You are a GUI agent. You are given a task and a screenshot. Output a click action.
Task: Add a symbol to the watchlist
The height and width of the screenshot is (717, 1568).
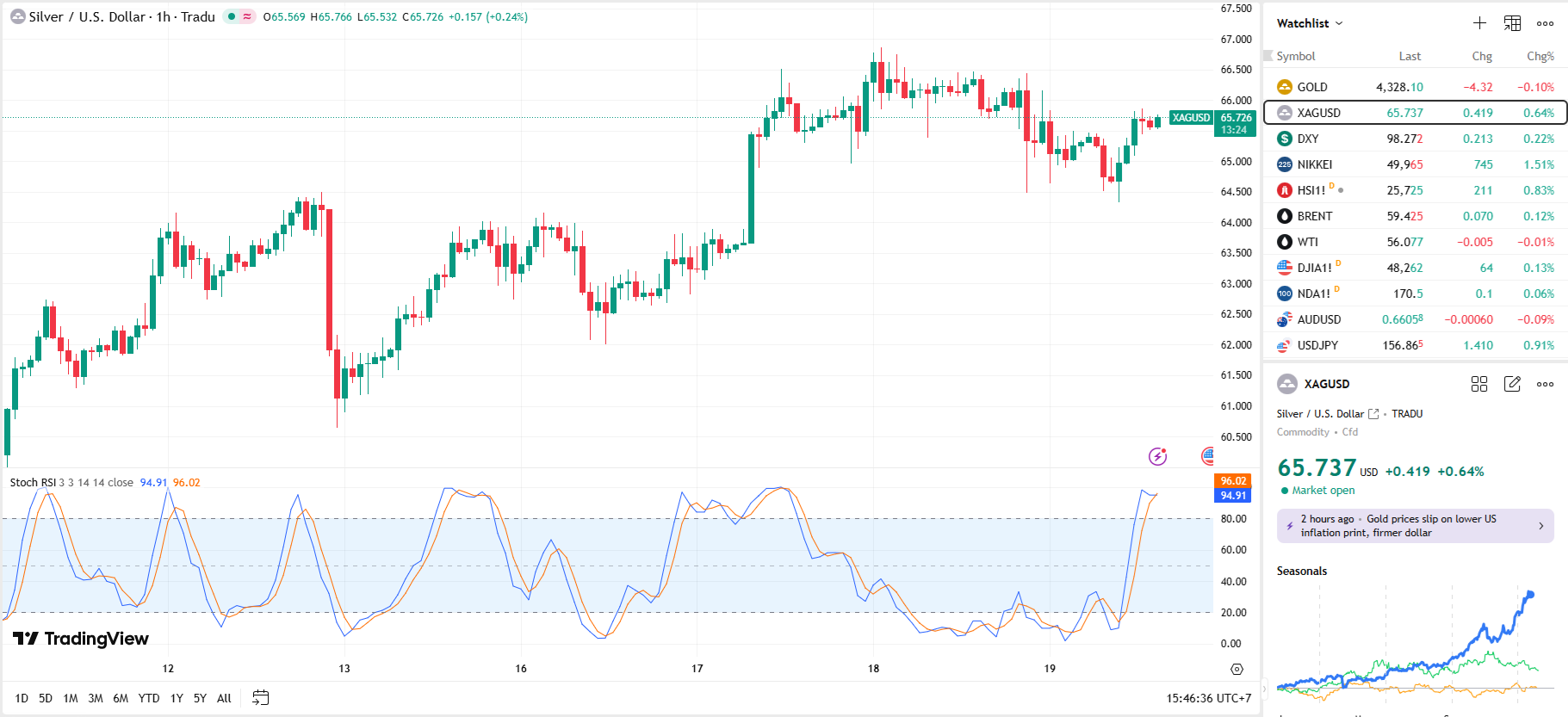(1479, 23)
